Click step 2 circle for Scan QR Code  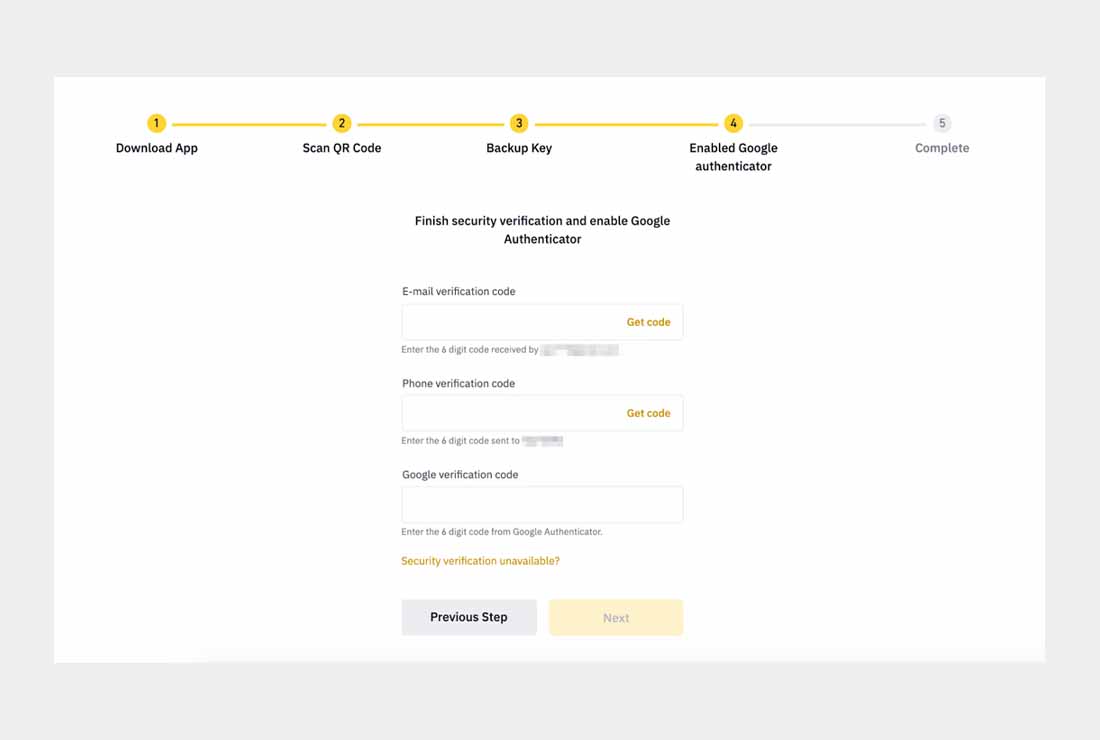(342, 123)
